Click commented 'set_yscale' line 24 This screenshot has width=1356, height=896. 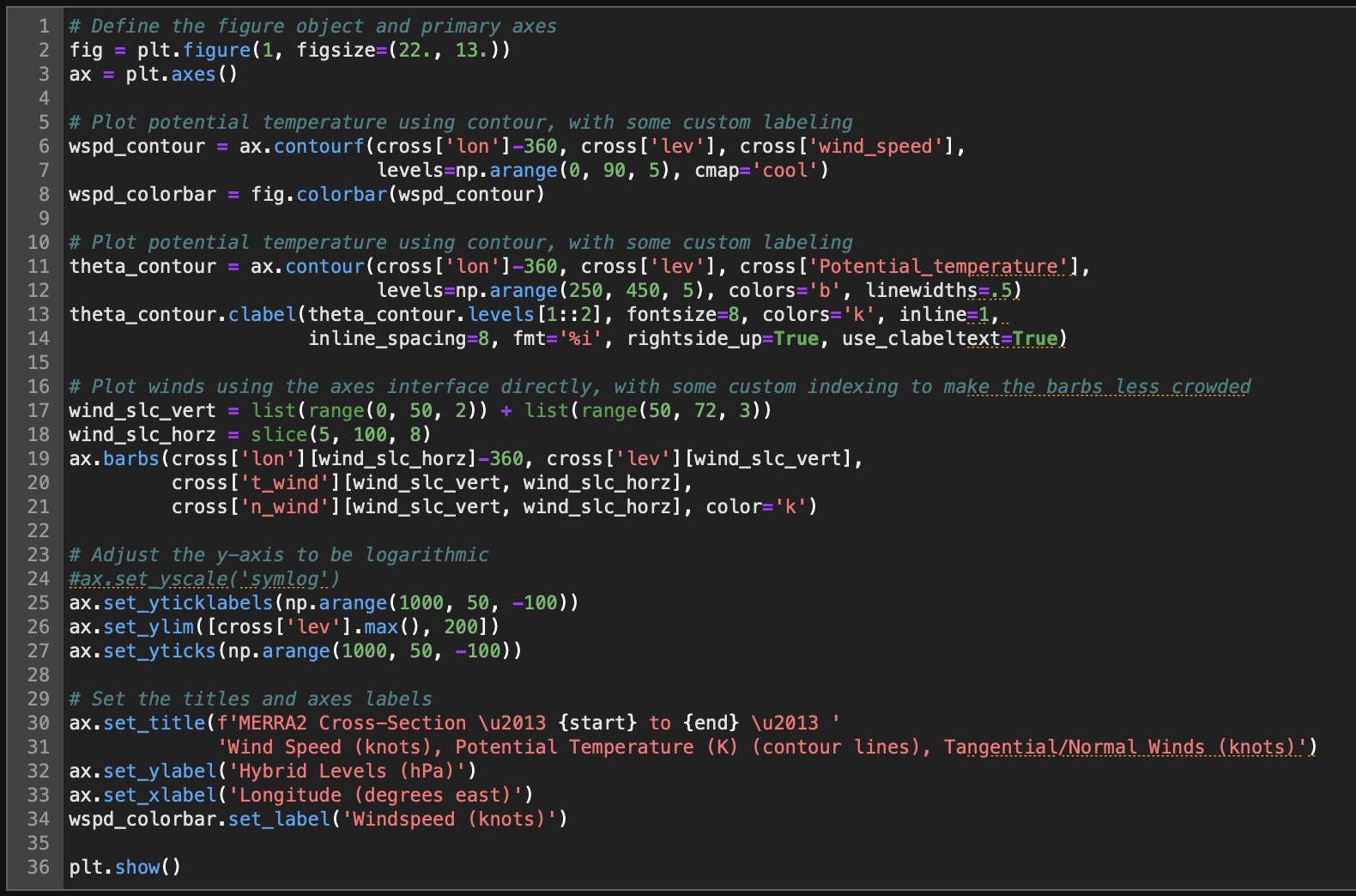point(205,578)
